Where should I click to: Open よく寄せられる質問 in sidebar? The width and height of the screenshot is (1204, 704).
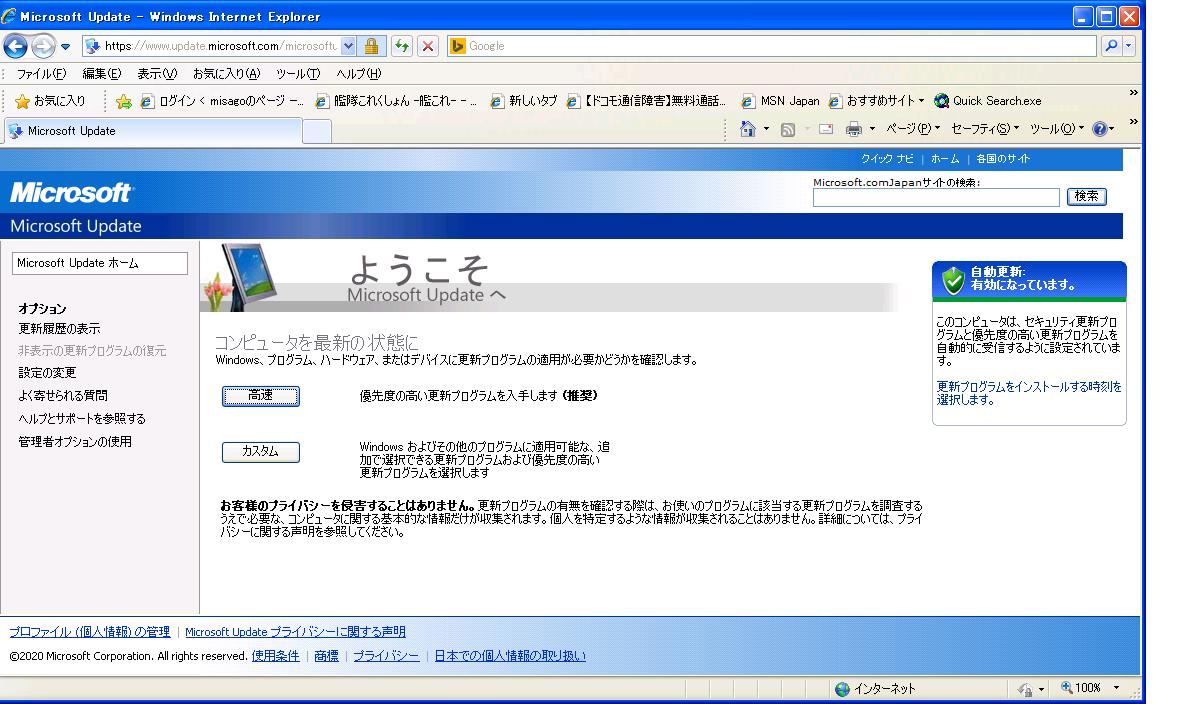pos(63,396)
